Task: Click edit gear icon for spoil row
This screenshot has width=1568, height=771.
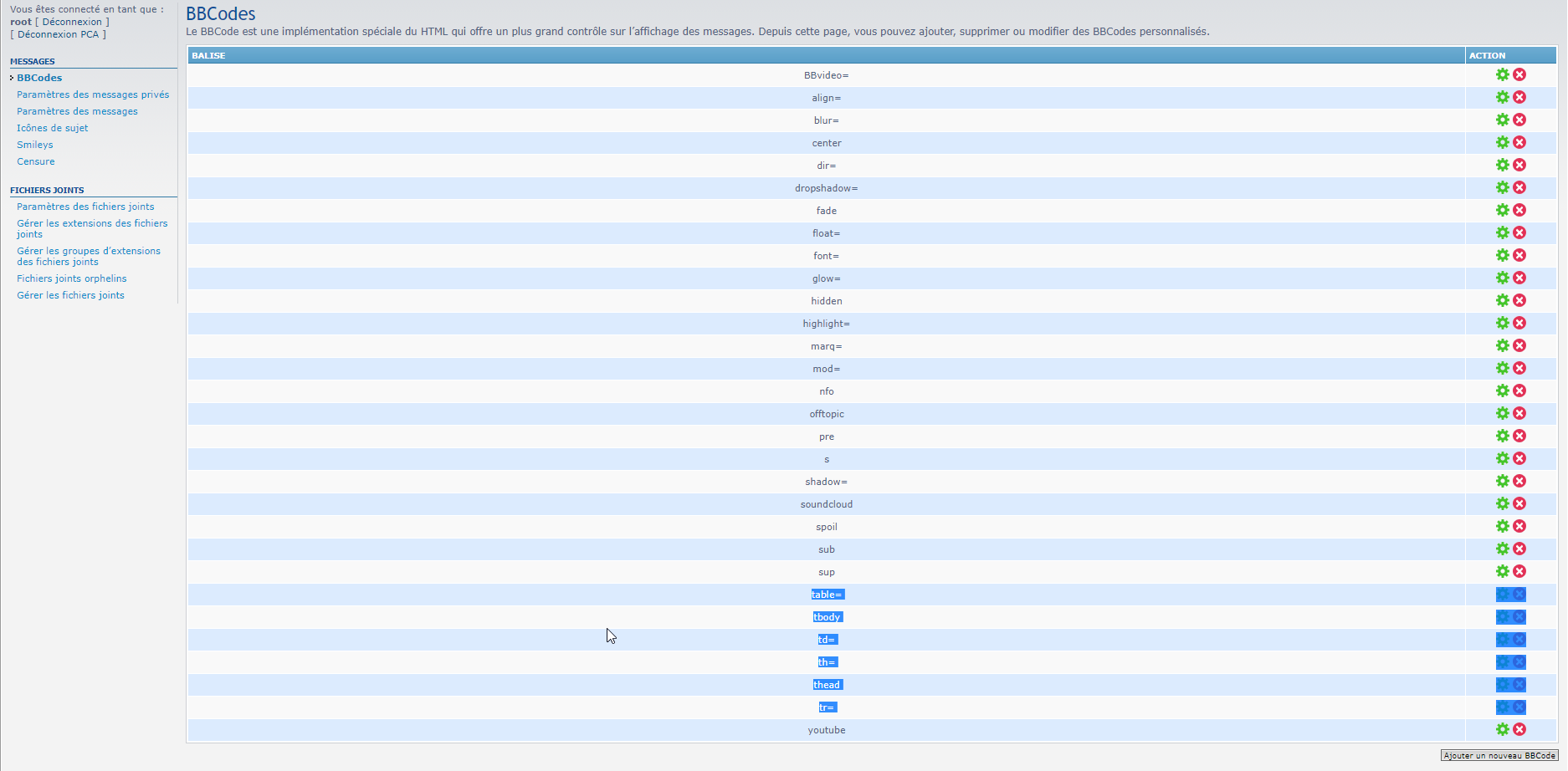Action: click(1502, 526)
